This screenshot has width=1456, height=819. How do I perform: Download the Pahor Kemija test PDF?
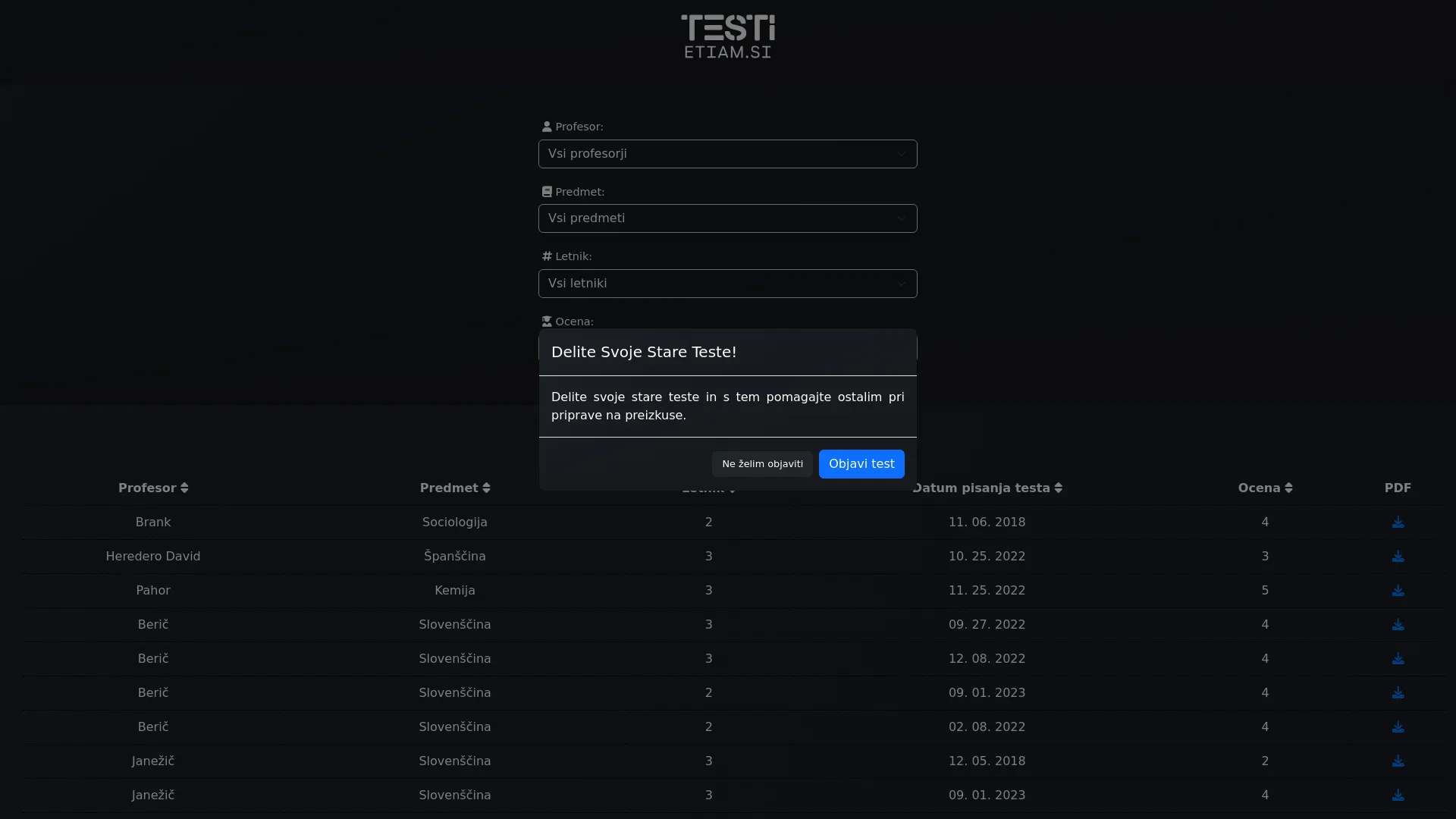click(1398, 591)
